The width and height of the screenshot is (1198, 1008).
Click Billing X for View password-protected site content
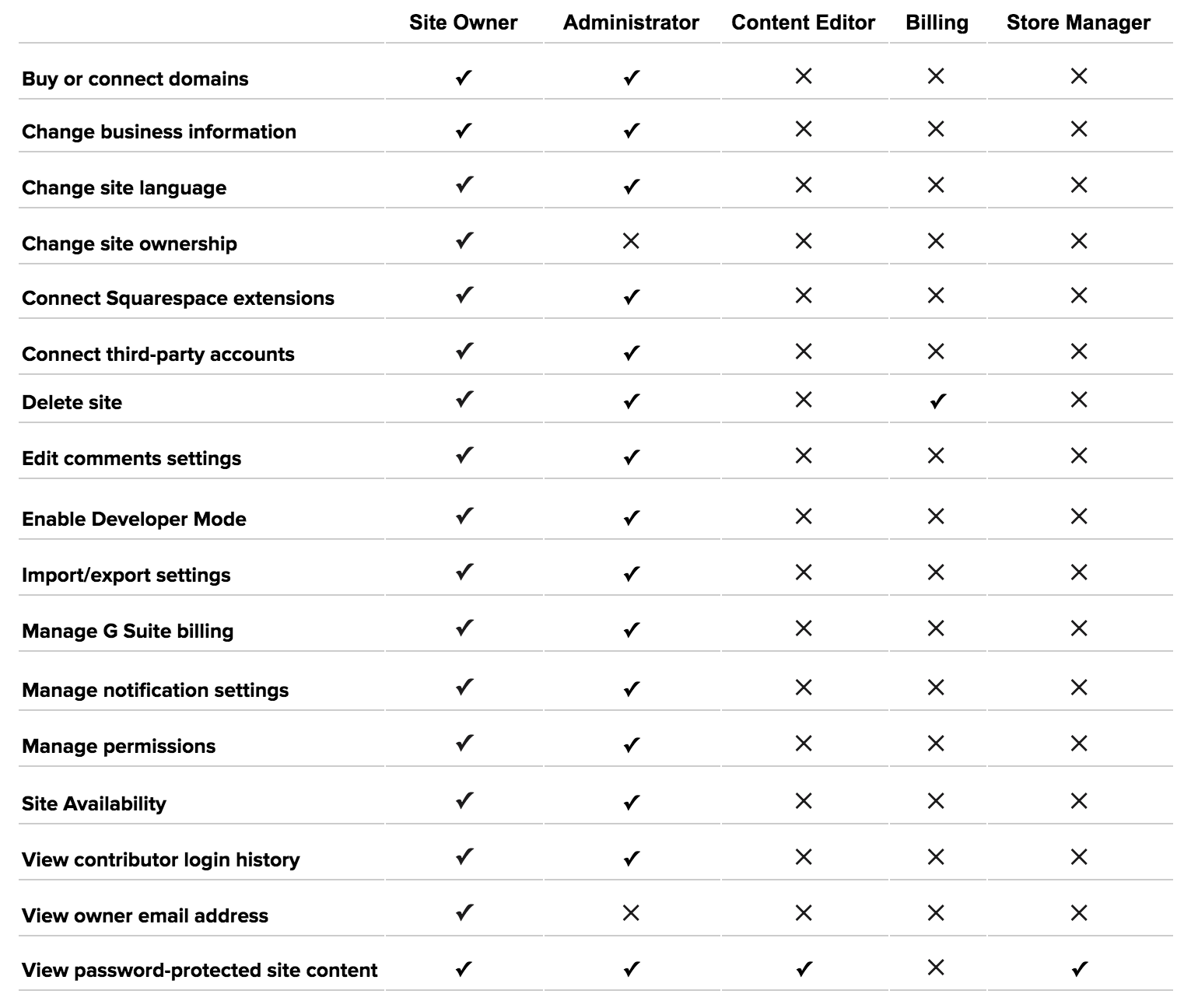936,968
